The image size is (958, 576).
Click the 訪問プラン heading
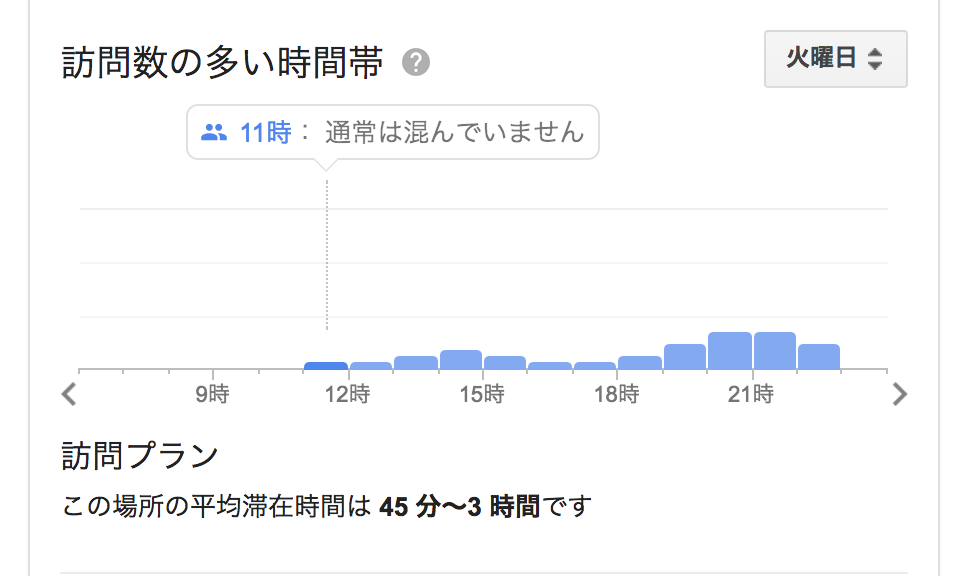coord(140,456)
